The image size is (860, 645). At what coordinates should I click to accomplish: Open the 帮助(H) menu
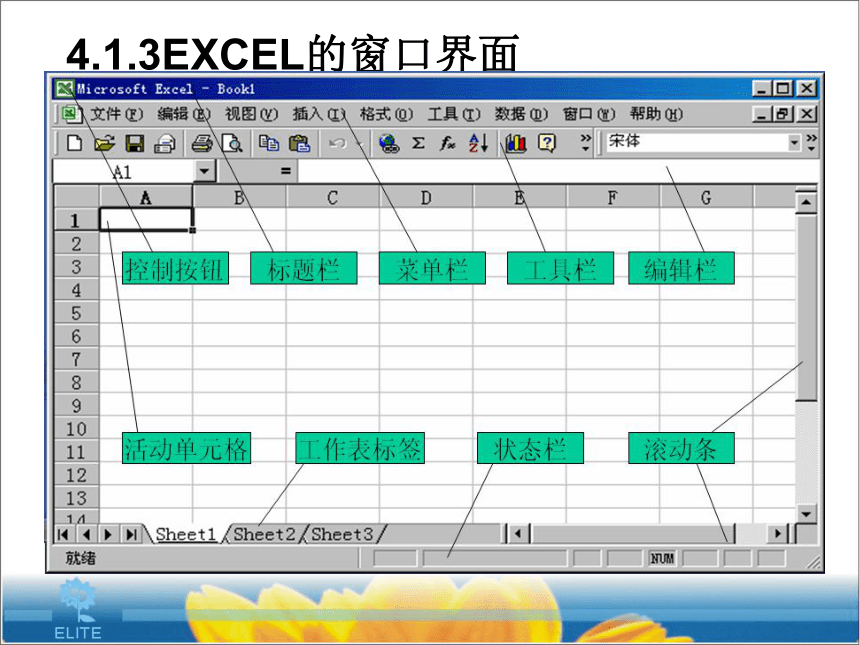656,114
